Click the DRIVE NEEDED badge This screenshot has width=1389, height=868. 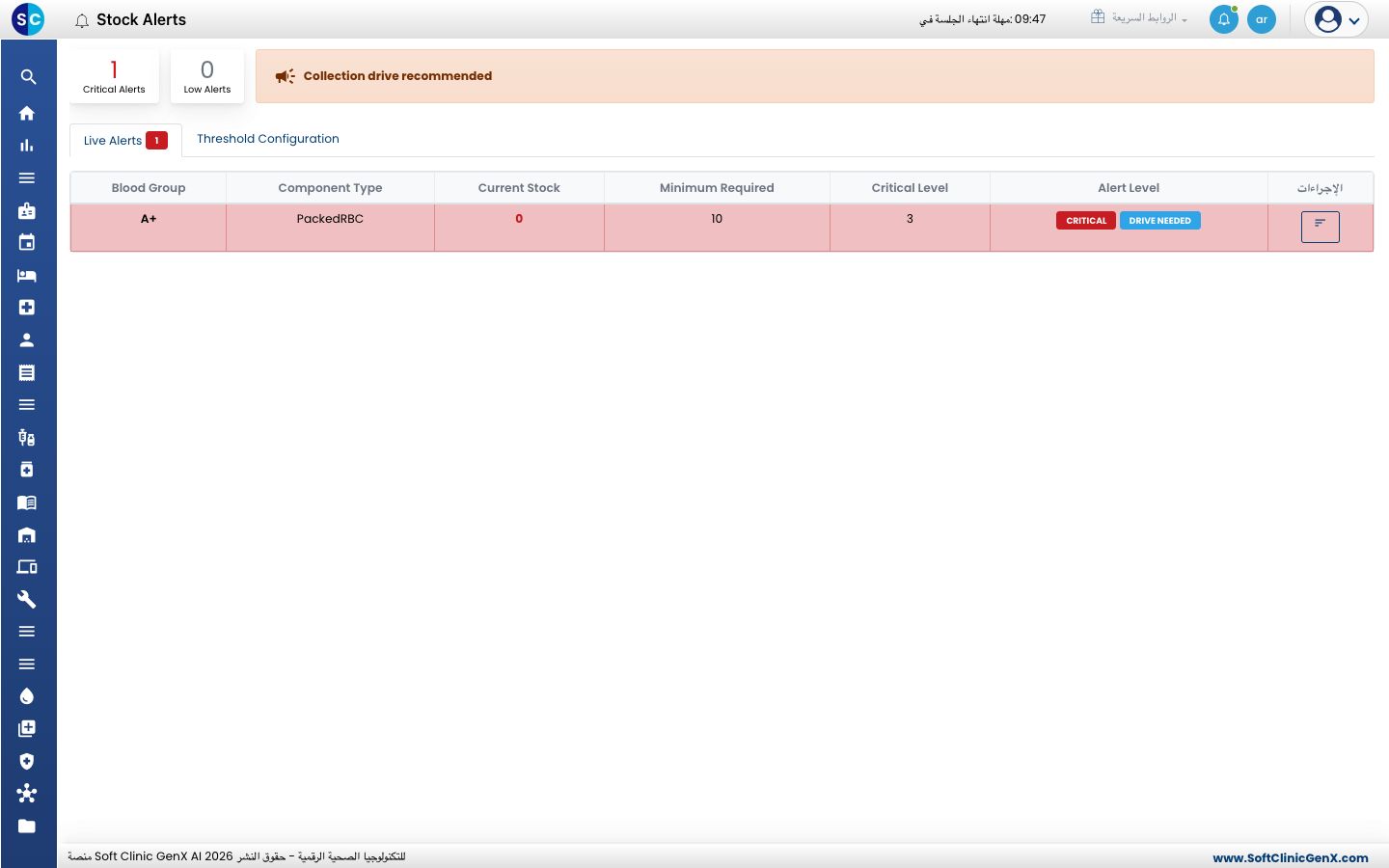coord(1160,221)
